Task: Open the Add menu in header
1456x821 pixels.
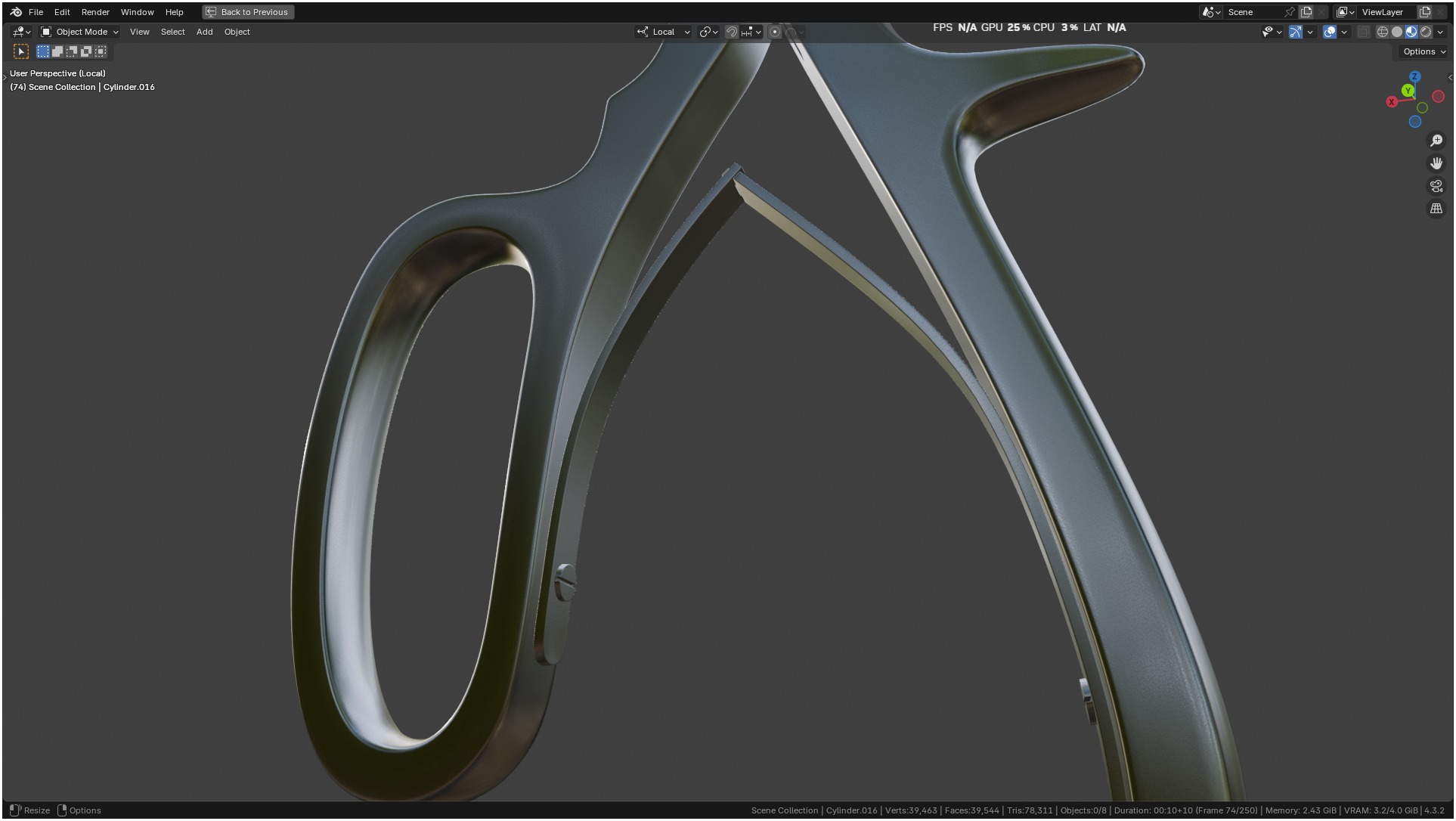Action: [x=204, y=32]
